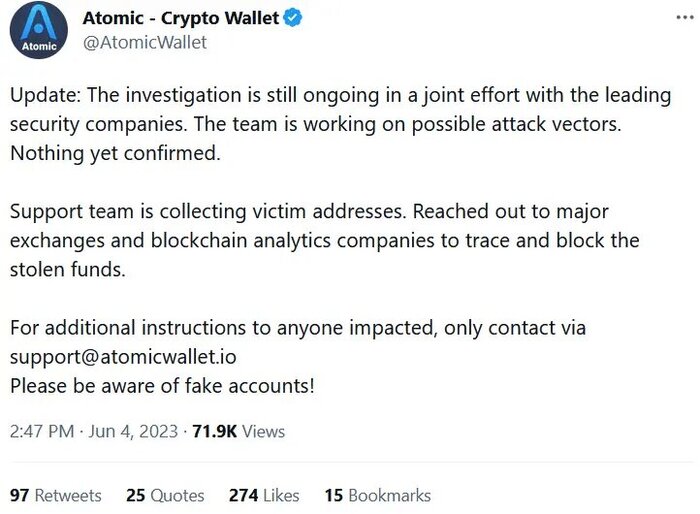Click the blue verified badge
The image size is (700, 514).
tap(293, 19)
